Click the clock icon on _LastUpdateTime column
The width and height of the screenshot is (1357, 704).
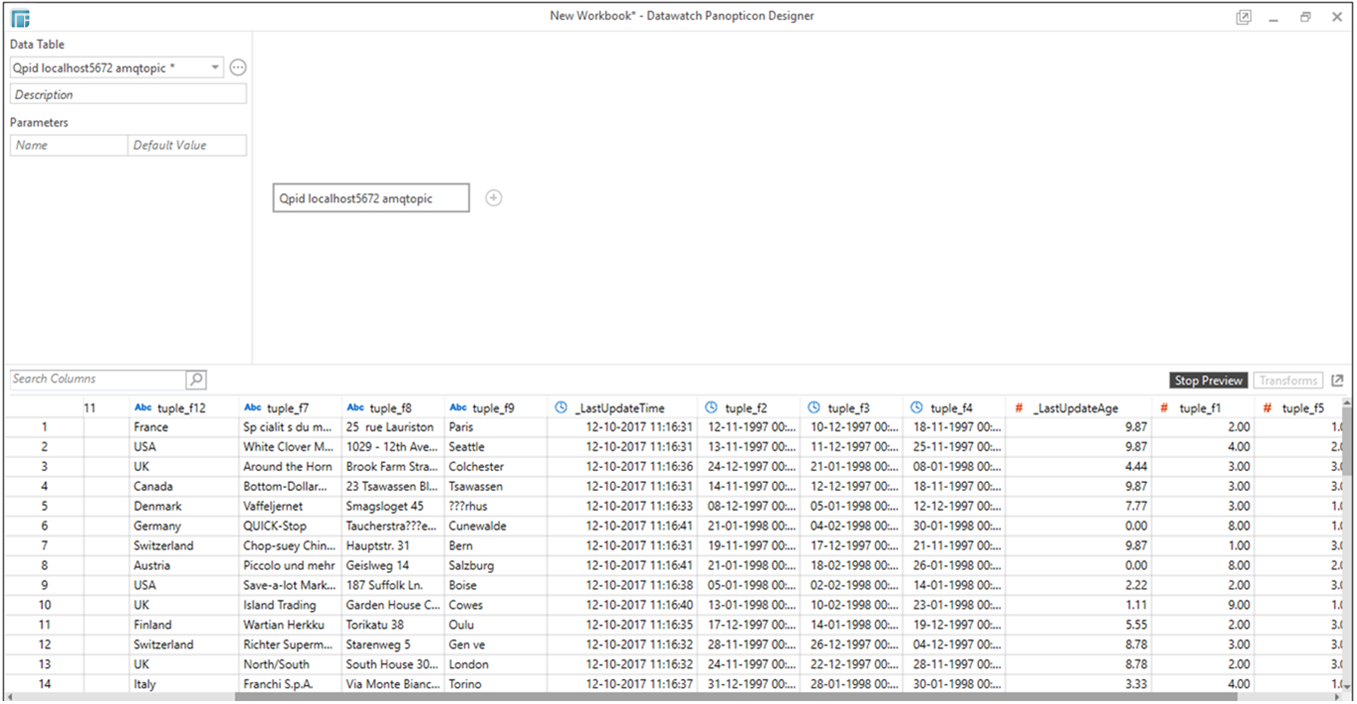pyautogui.click(x=561, y=408)
